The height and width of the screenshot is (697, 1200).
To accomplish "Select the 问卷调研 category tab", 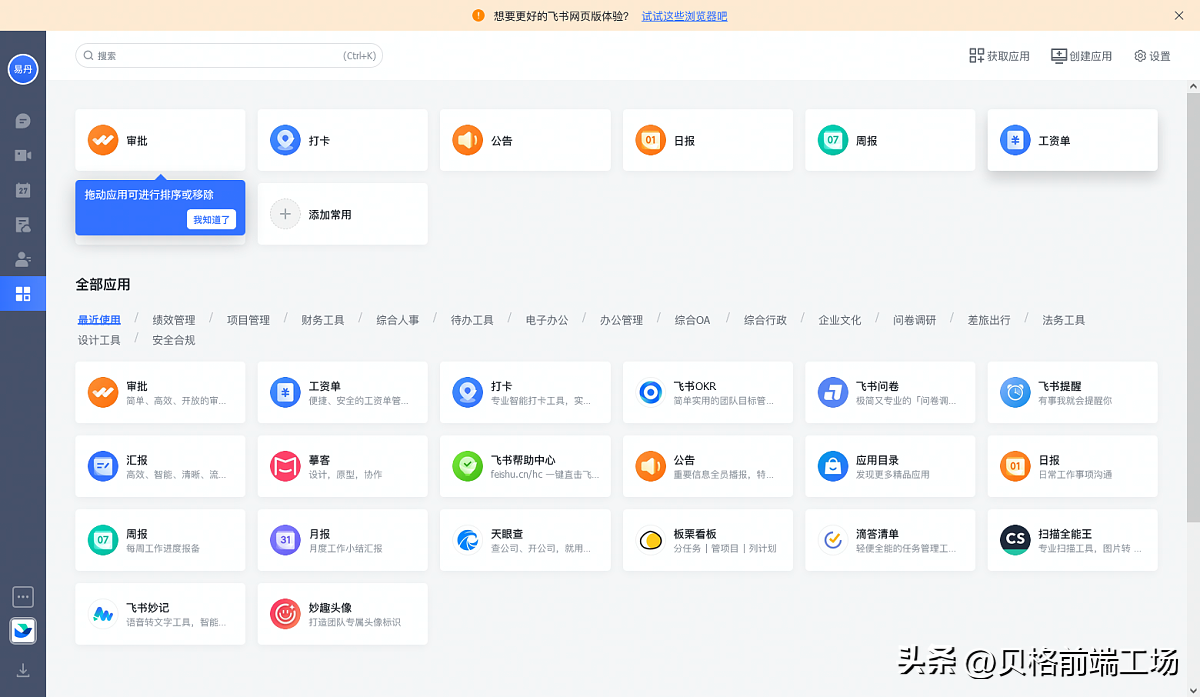I will tap(915, 320).
